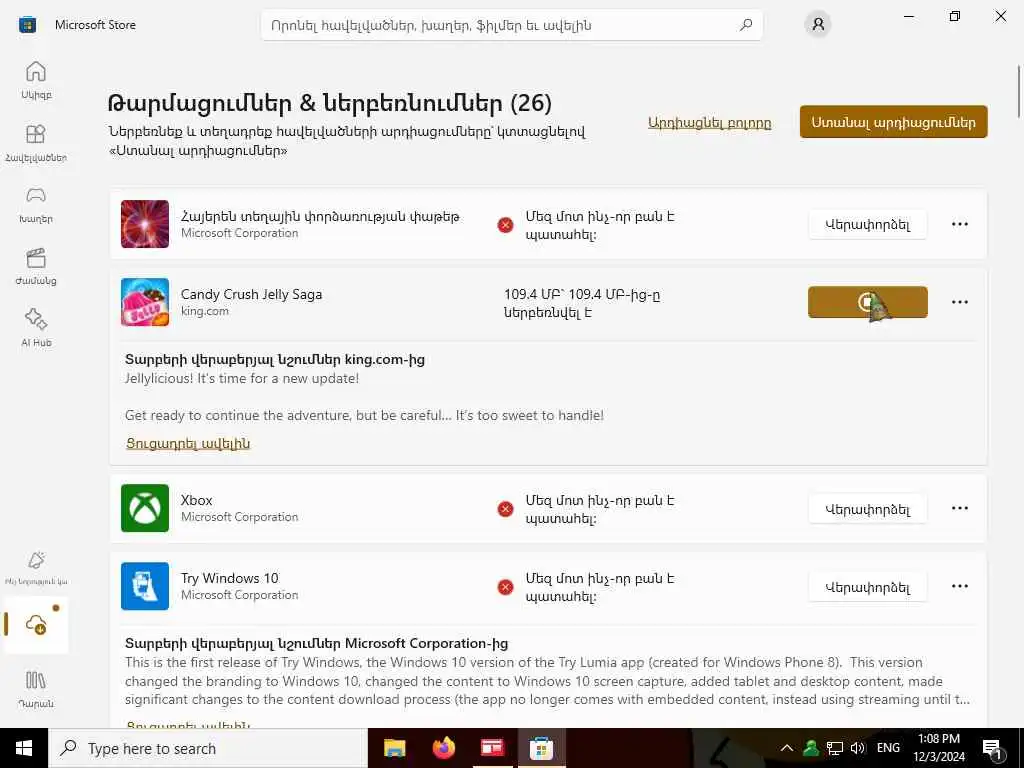Open more options for Candy Crush Jelly Saga
The width and height of the screenshot is (1024, 768).
[x=960, y=302]
